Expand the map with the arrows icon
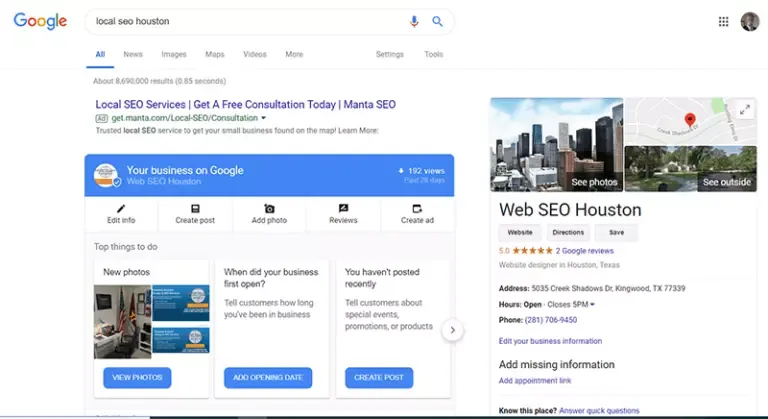 pos(744,110)
